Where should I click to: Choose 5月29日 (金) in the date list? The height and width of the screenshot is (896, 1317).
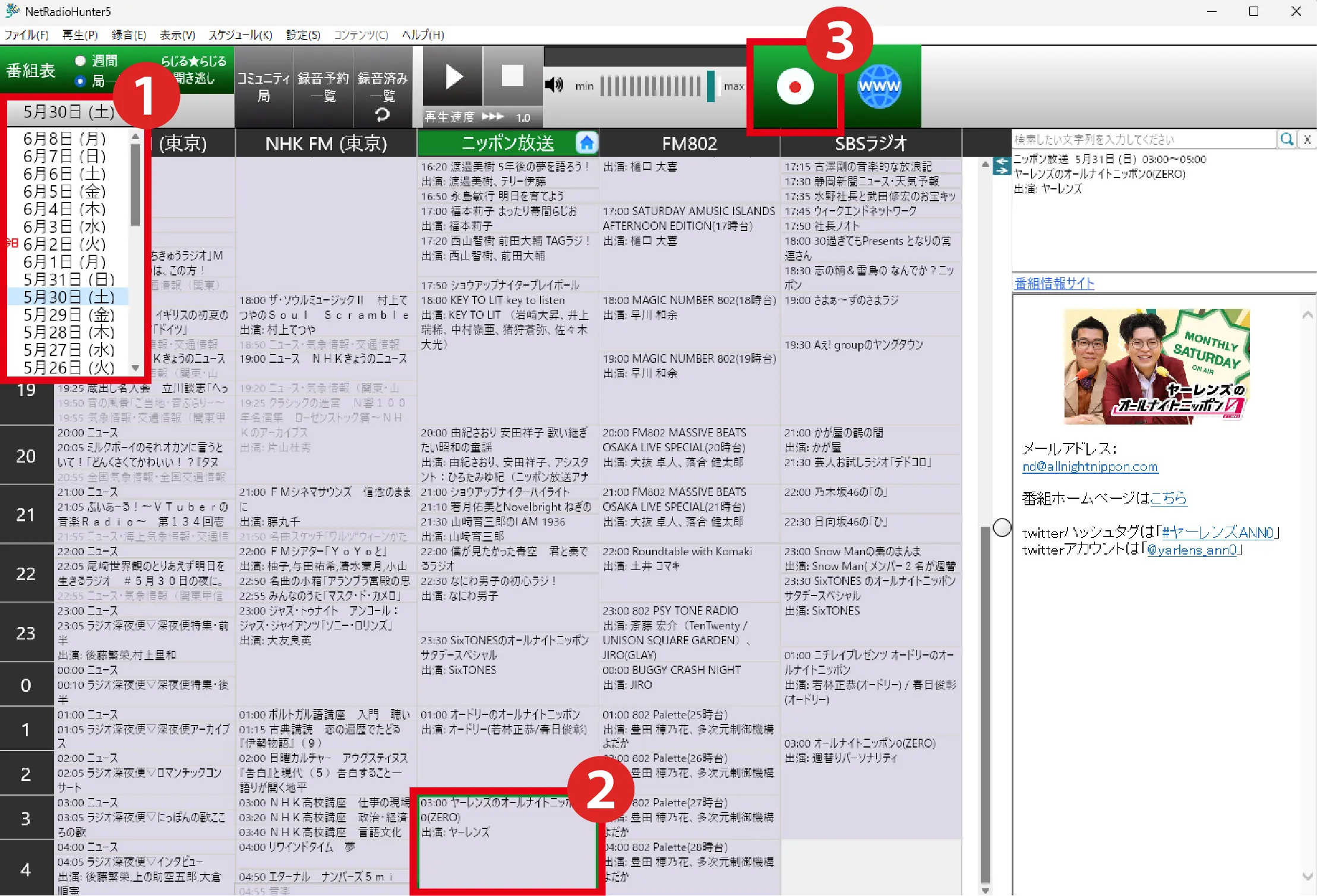coord(68,315)
